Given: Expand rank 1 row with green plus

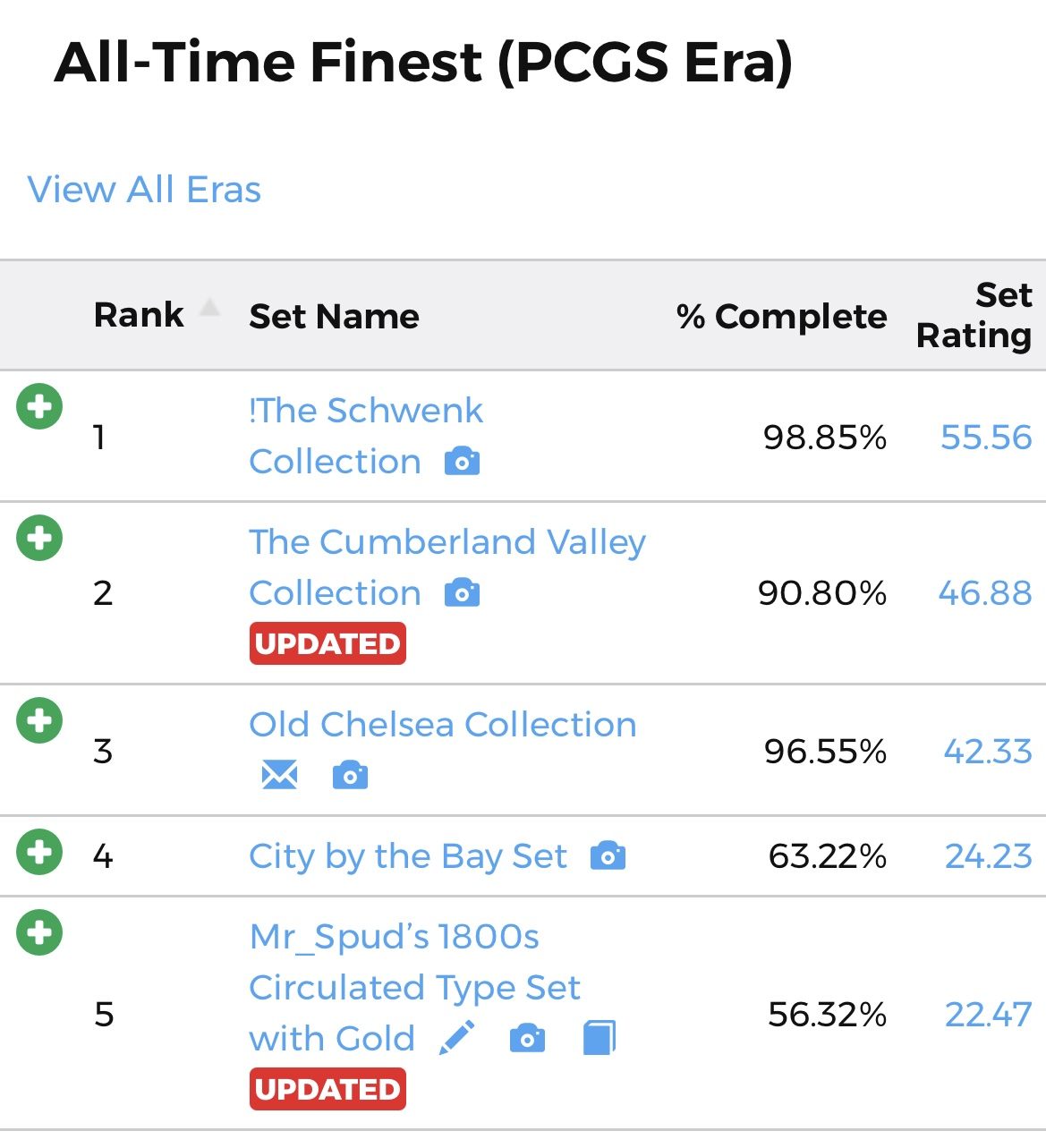Looking at the screenshot, I should click(39, 406).
